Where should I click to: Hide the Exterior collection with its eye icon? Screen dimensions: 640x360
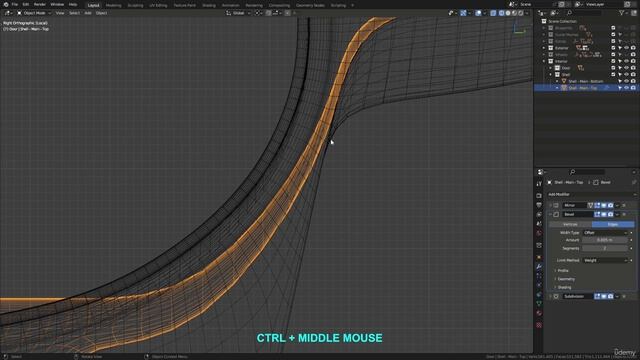(627, 48)
